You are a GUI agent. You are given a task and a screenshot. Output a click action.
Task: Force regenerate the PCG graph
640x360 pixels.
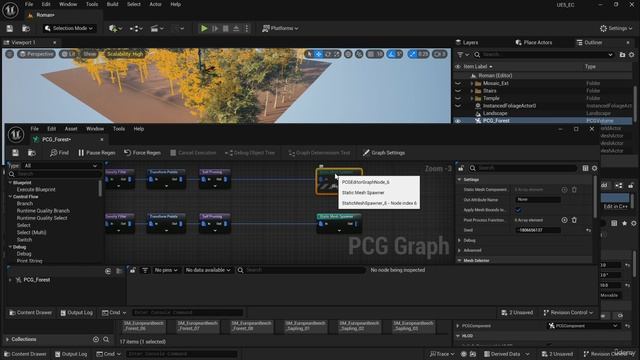pos(142,153)
